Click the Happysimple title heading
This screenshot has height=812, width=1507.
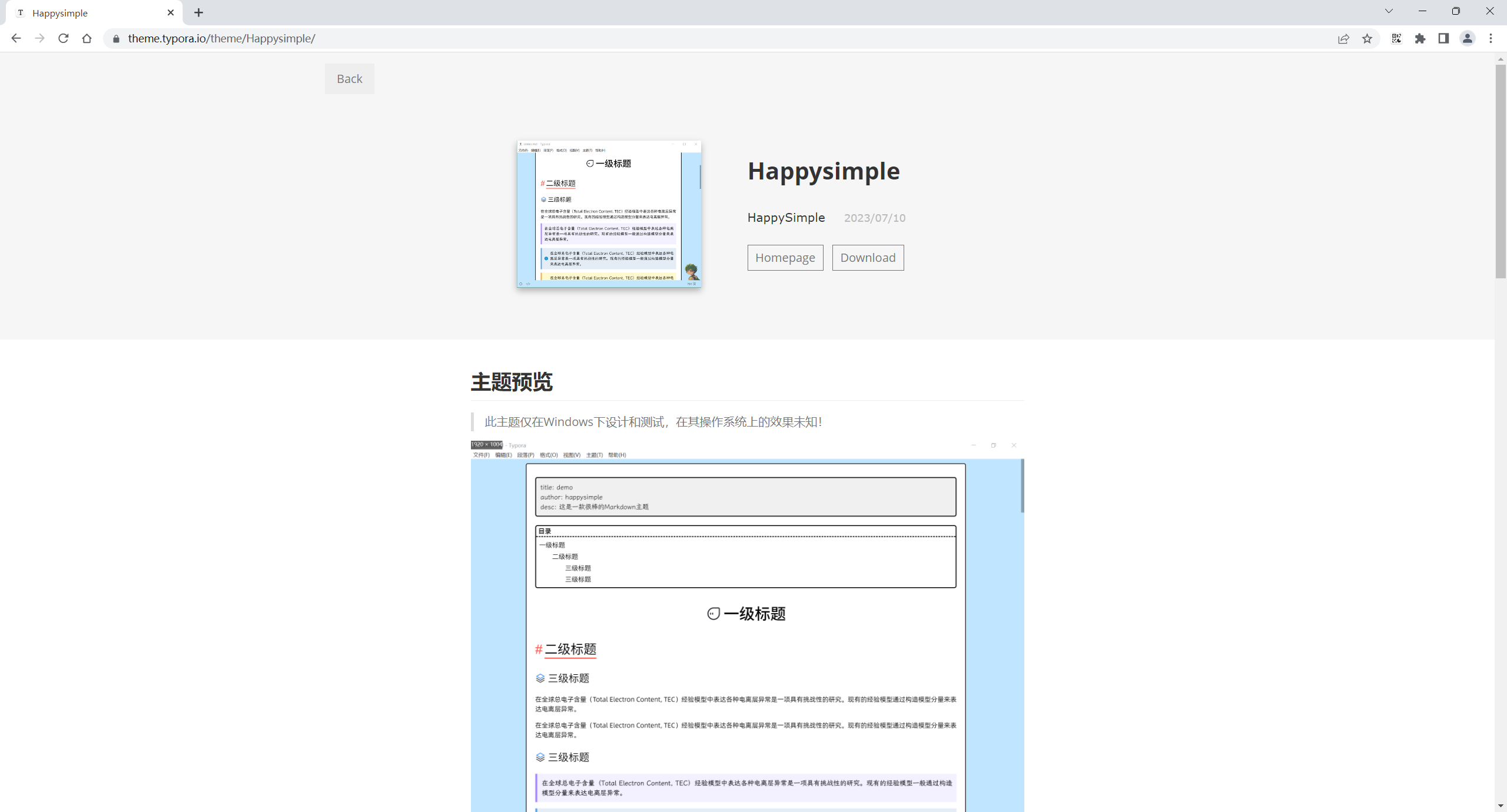coord(824,171)
